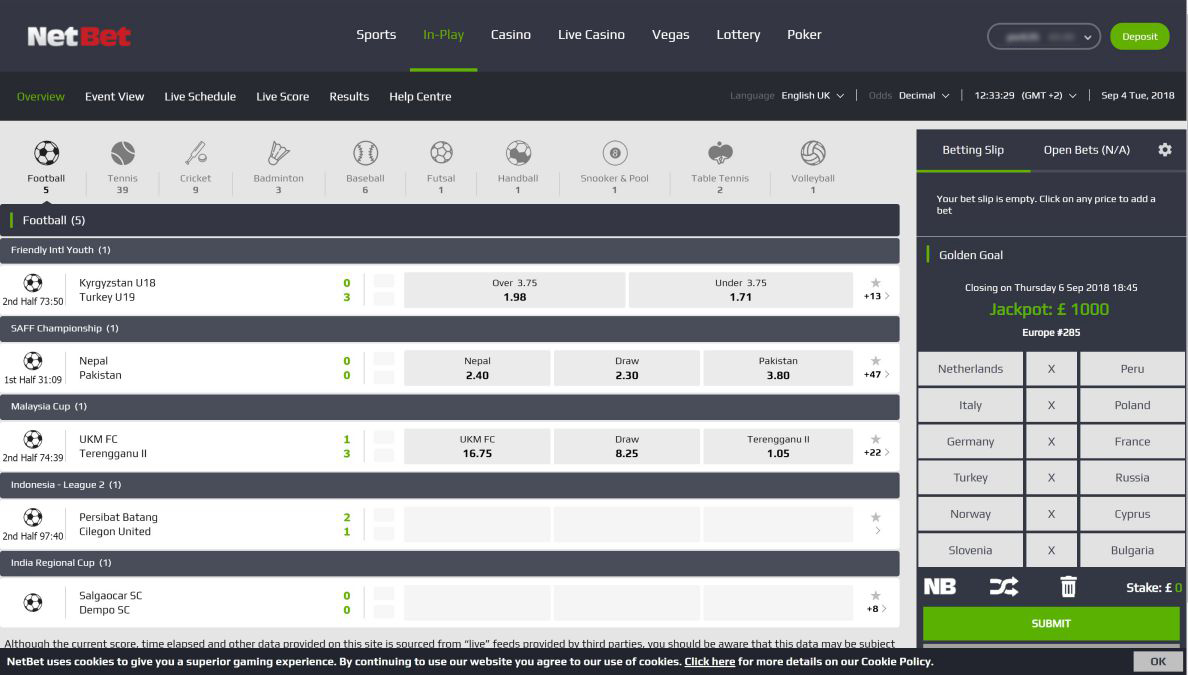
Task: Pick draw X for Italy vs Poland
Action: (x=1051, y=405)
